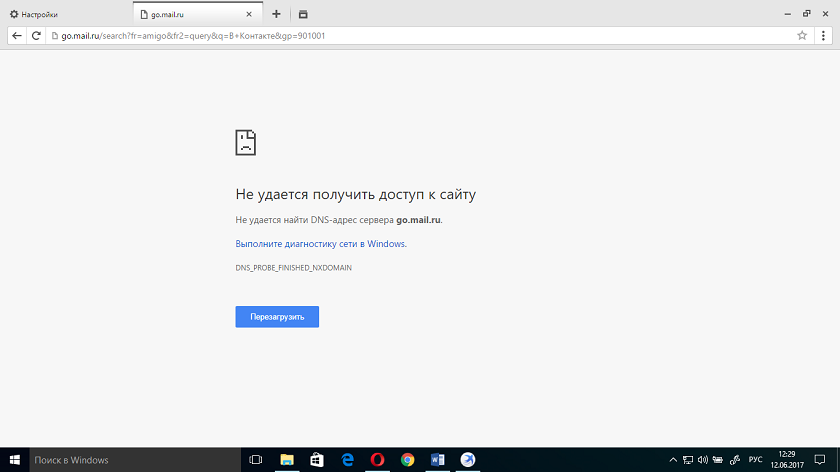Launch Google Chrome from the taskbar

coord(408,460)
